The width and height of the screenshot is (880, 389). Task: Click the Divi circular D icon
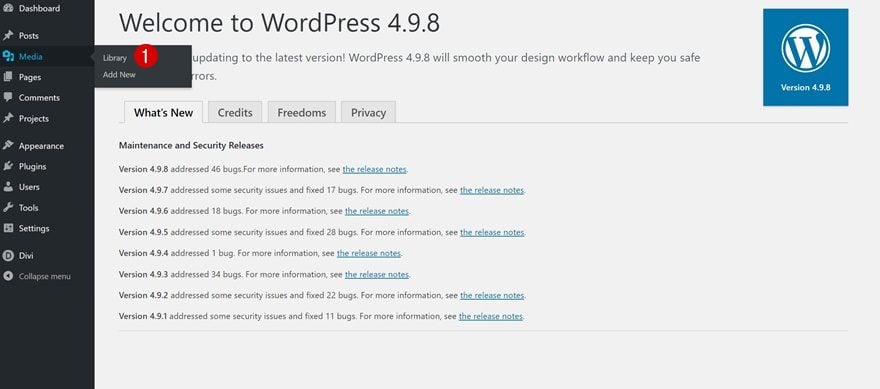coord(8,255)
